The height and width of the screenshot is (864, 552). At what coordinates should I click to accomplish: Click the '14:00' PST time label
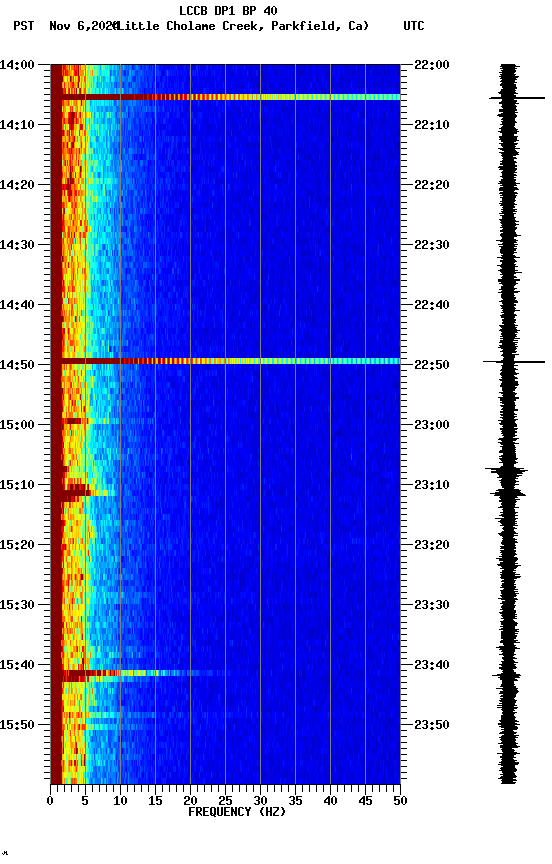(x=17, y=65)
